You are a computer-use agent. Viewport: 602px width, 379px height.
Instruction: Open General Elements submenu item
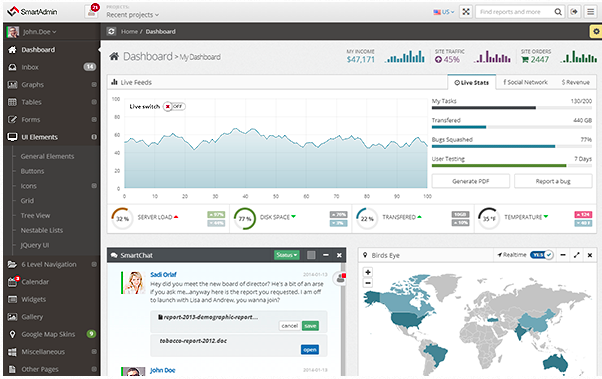[x=47, y=156]
